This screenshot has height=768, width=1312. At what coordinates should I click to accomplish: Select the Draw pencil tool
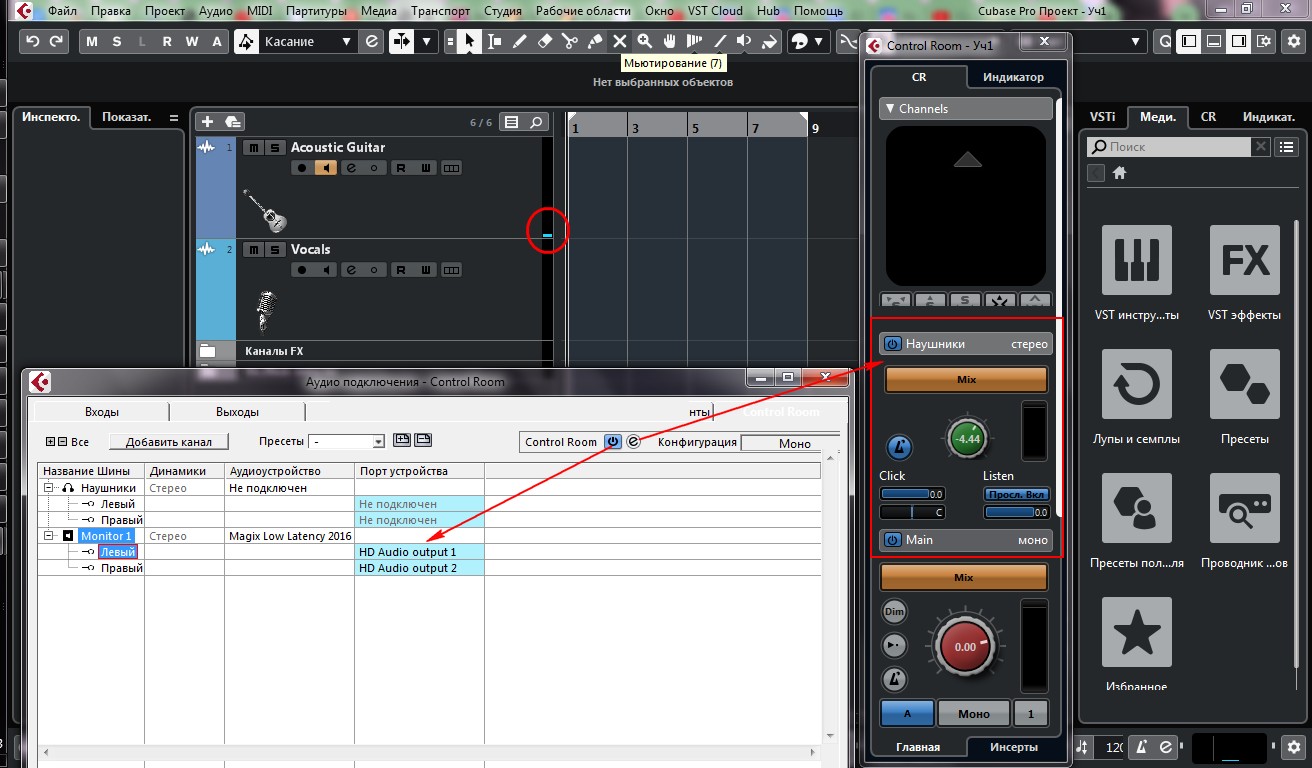tap(520, 41)
